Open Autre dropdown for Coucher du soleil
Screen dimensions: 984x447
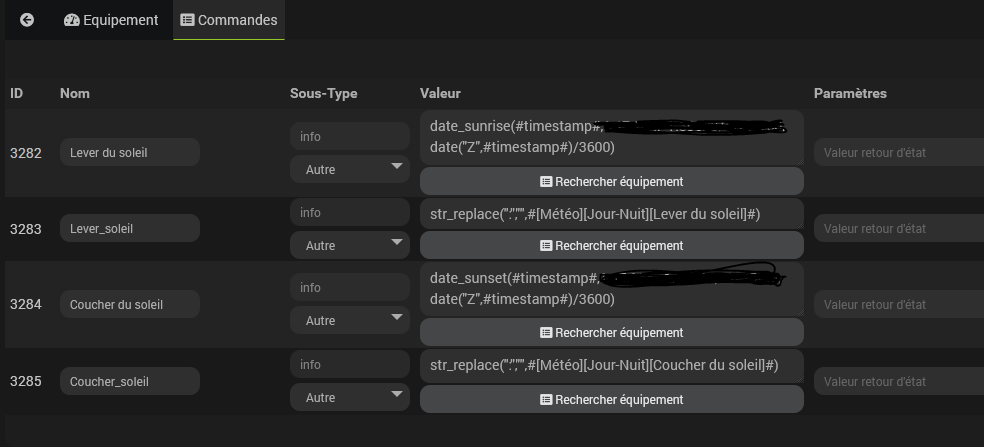point(349,320)
